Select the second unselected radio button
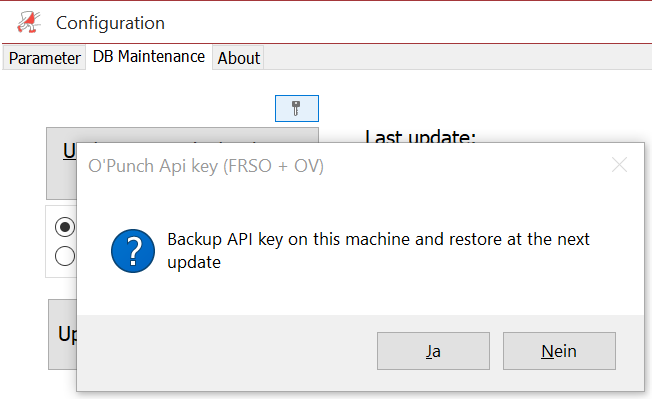The image size is (652, 399). (x=65, y=256)
